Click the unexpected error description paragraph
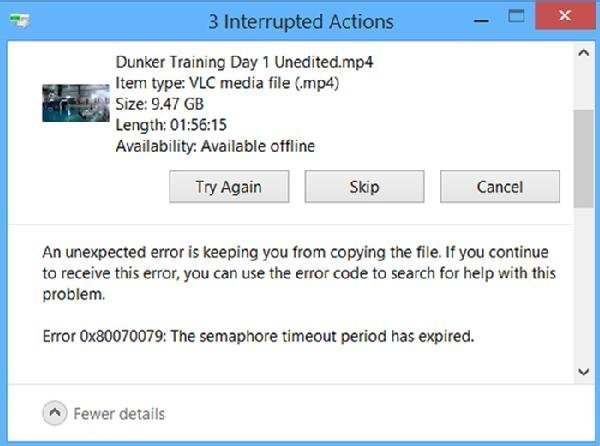 coord(299,273)
